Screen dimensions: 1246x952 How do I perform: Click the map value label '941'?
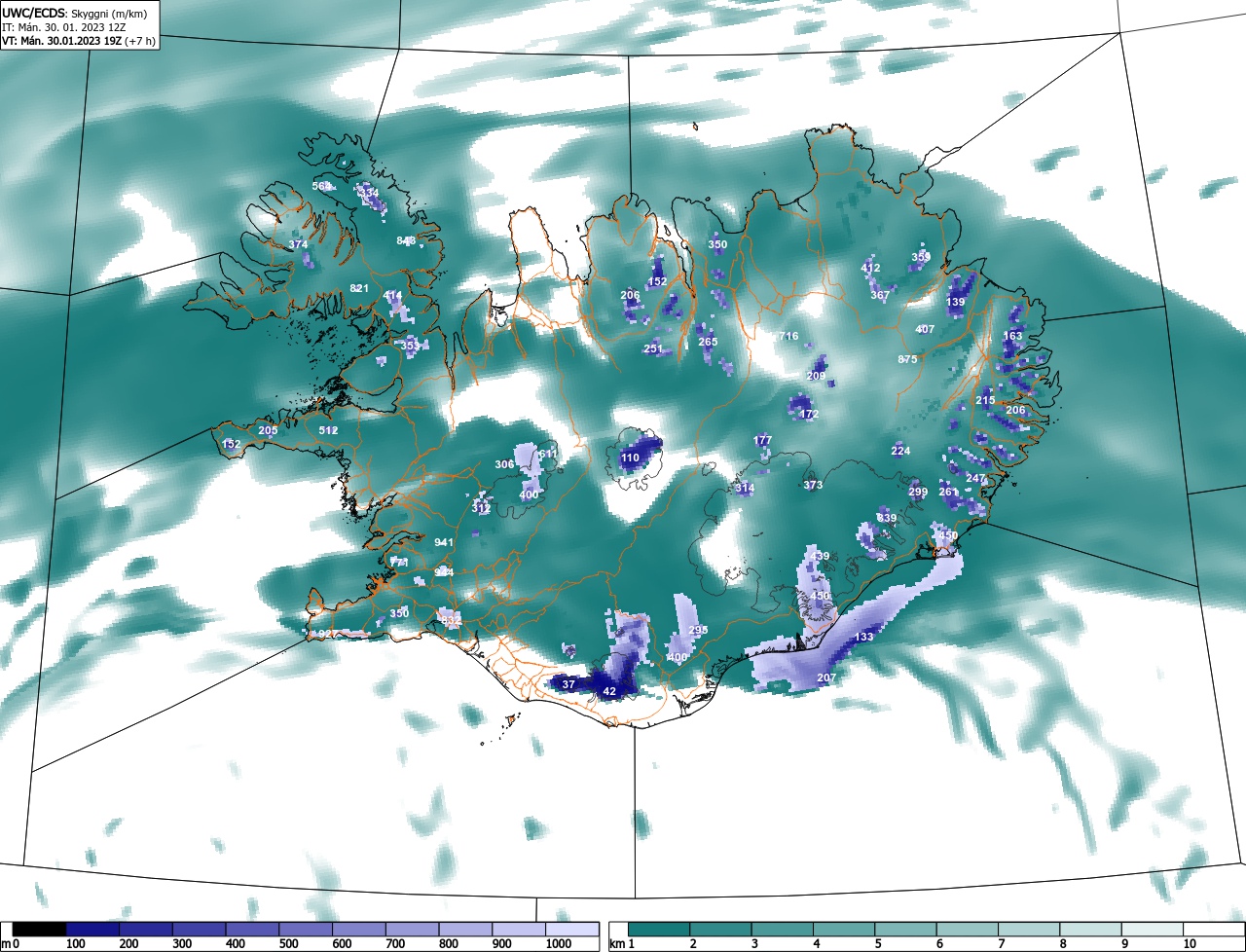tap(445, 542)
